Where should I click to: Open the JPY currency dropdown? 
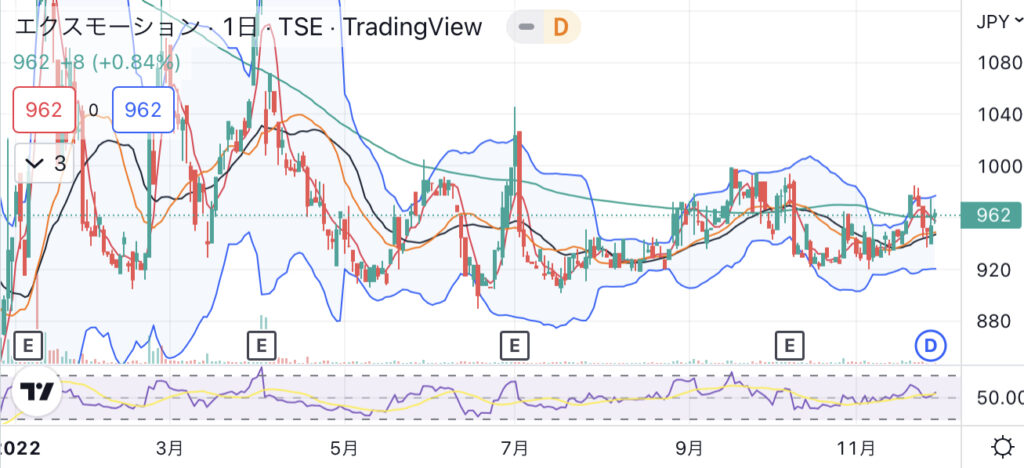pos(999,22)
